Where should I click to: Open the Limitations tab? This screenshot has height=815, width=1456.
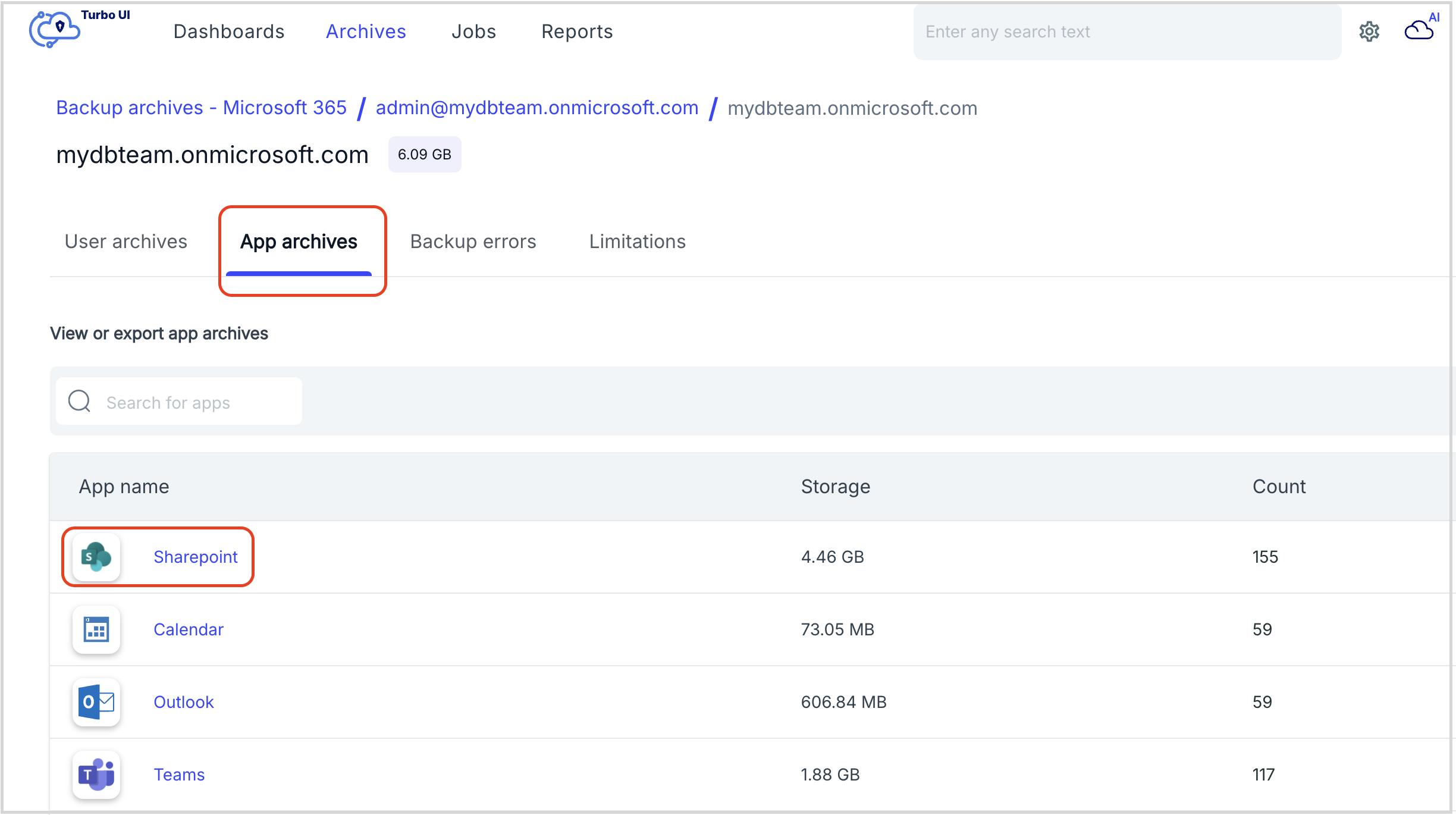(638, 242)
